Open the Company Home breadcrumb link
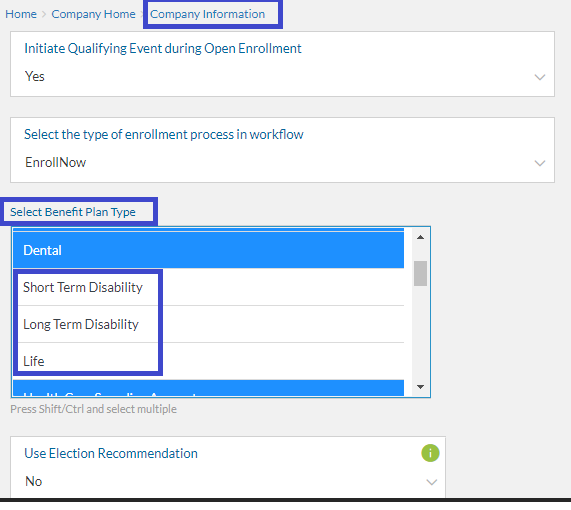 pos(93,14)
